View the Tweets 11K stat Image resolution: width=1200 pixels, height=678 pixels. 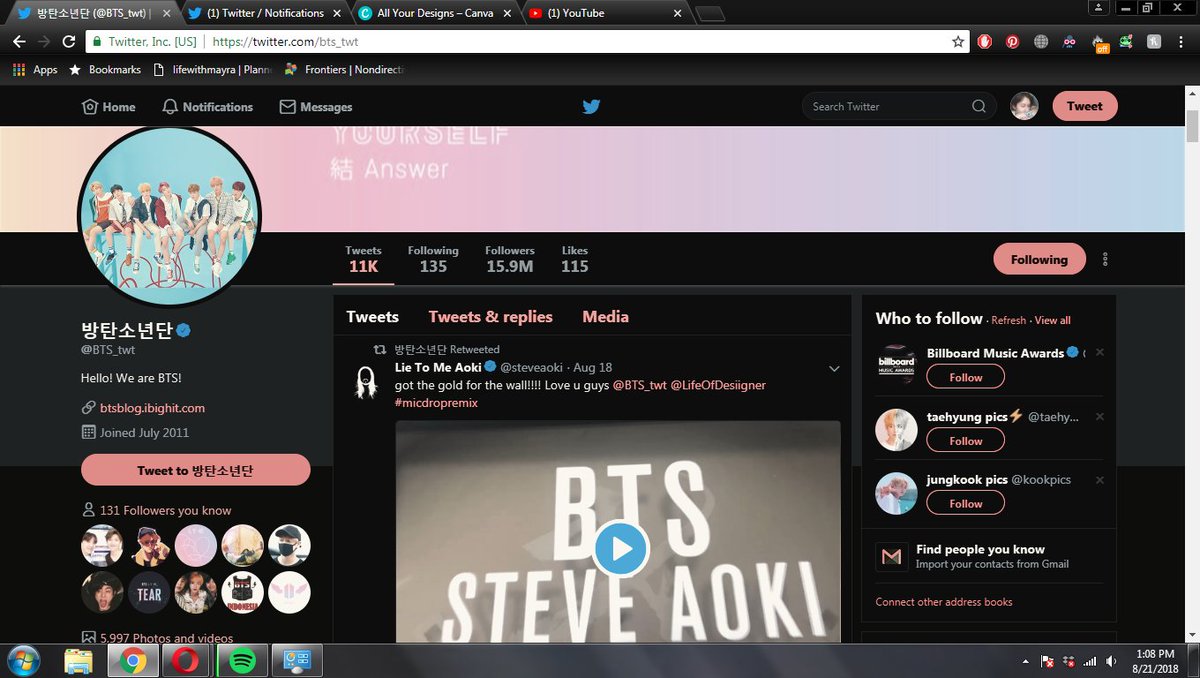point(363,259)
